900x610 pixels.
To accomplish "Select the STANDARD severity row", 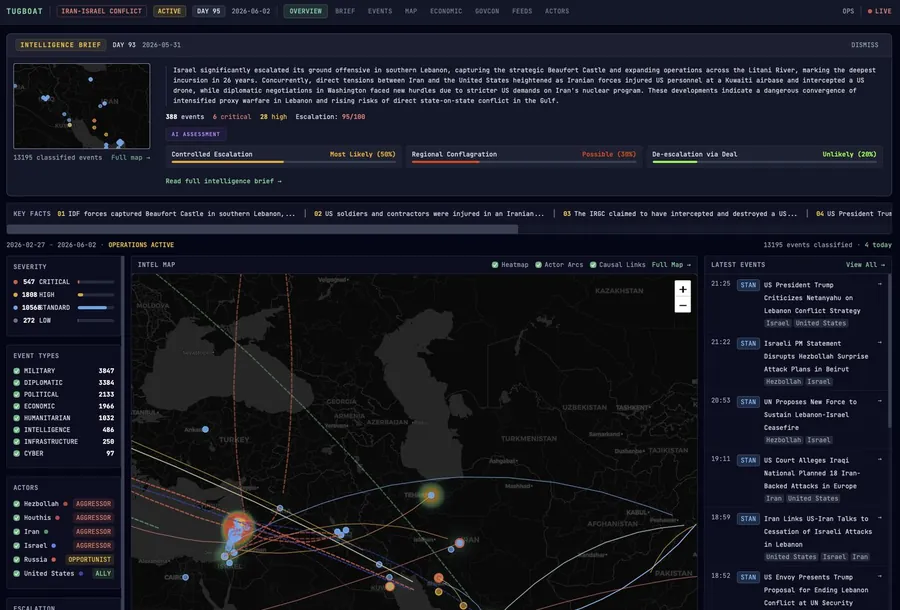I will pyautogui.click(x=64, y=308).
